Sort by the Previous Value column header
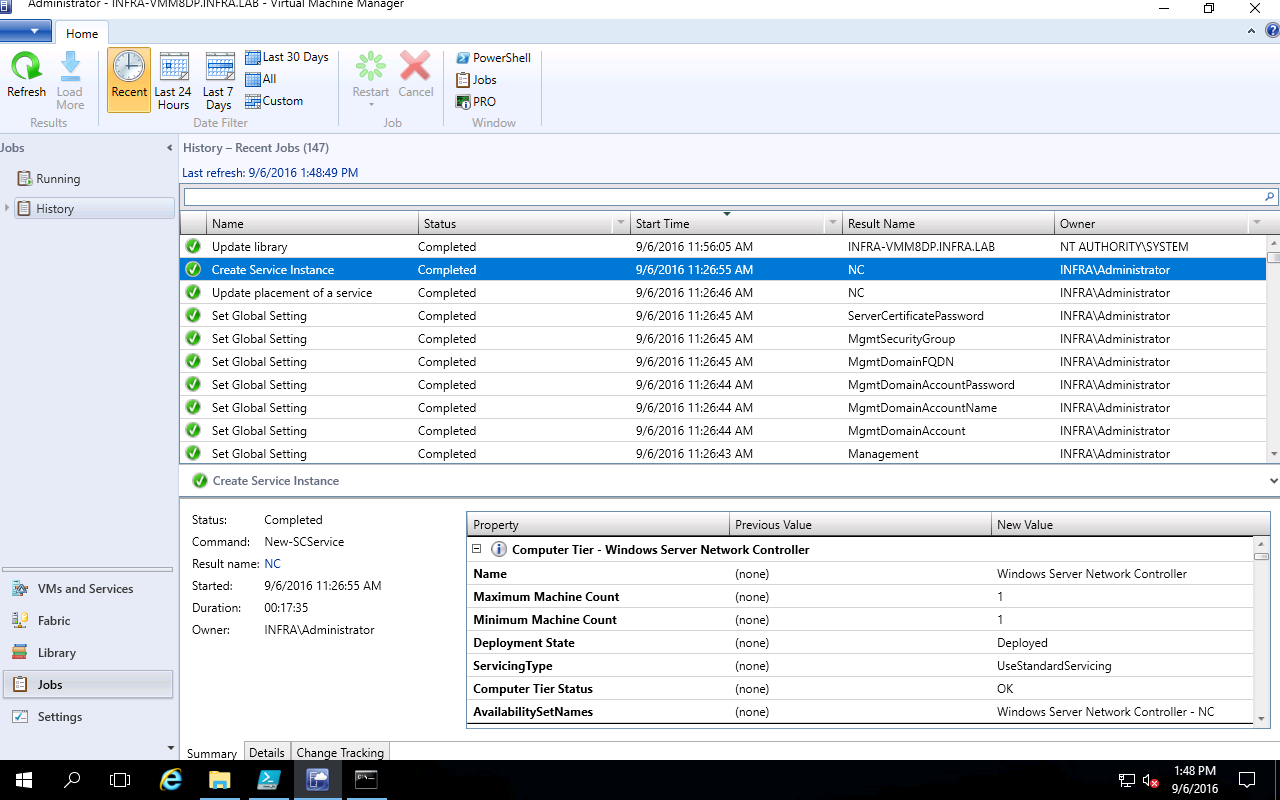Image resolution: width=1280 pixels, height=800 pixels. (x=860, y=525)
